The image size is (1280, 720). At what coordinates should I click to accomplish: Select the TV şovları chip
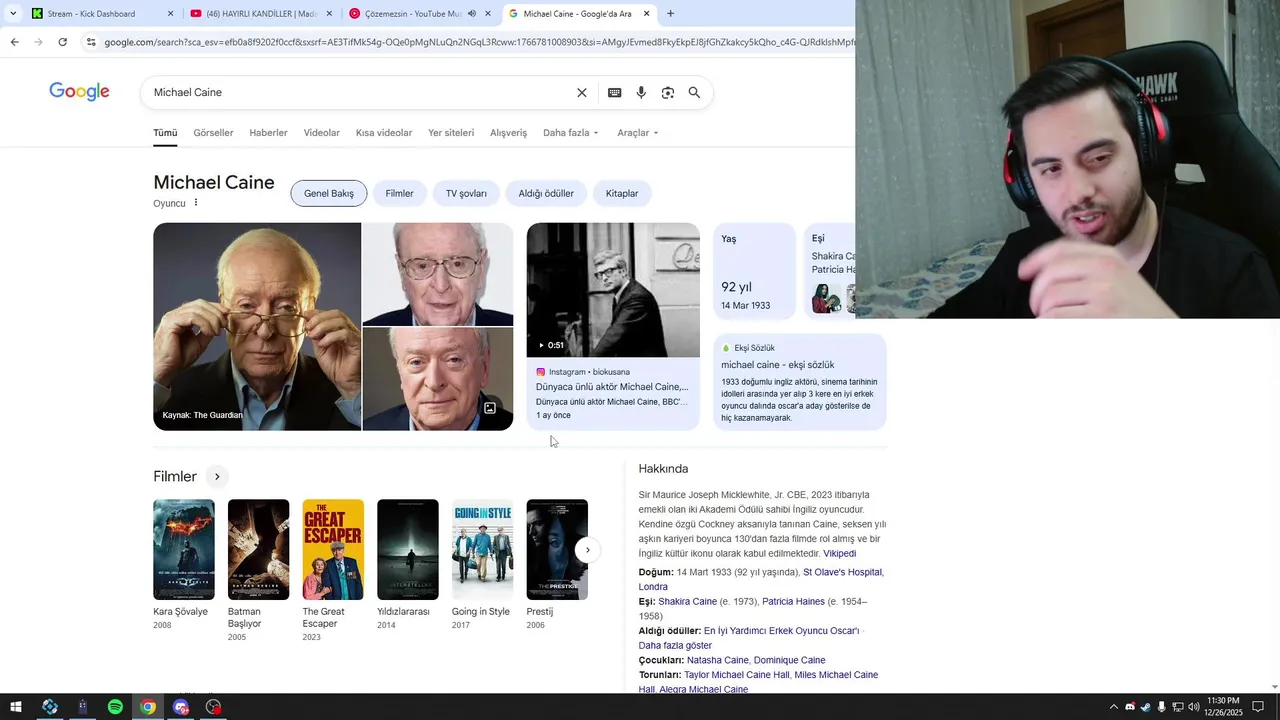(x=466, y=193)
